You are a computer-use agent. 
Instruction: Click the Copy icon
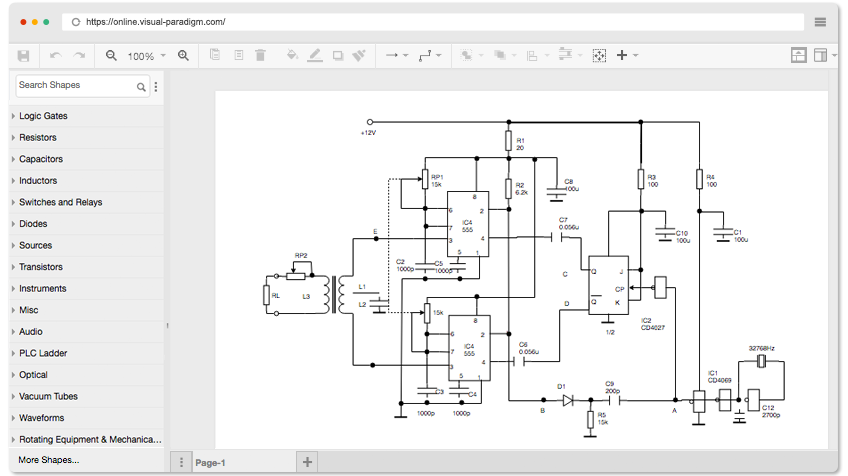[215, 55]
